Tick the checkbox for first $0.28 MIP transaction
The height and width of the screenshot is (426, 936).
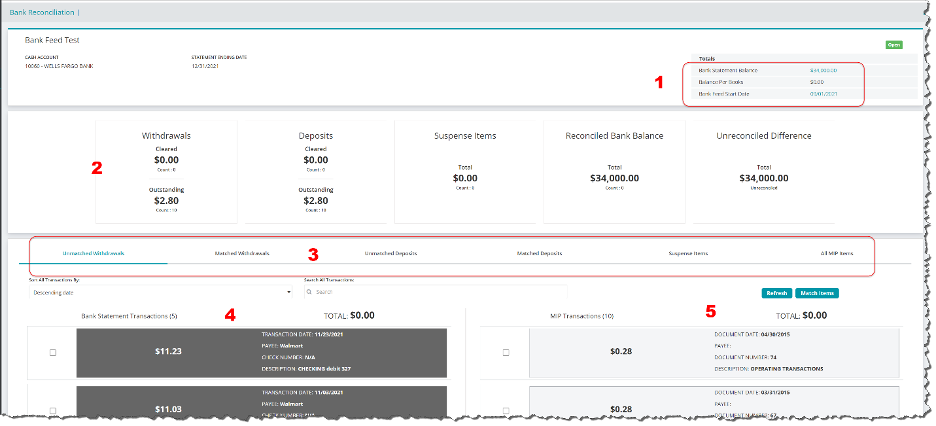coord(506,352)
